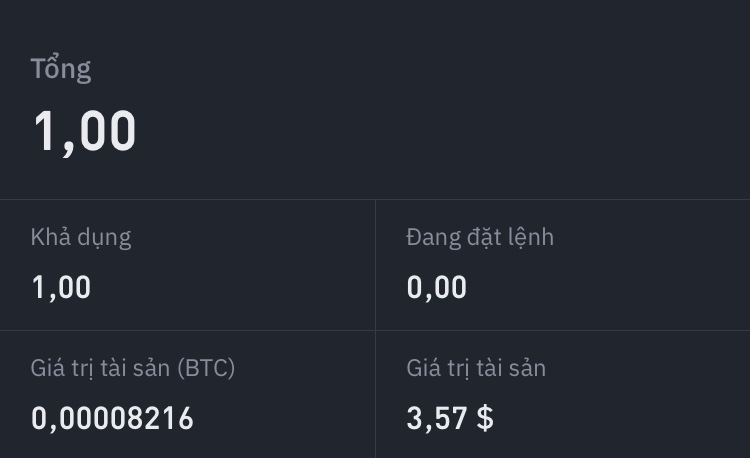Viewport: 750px width, 458px height.
Task: Click the word lệnh in Đang đặt lệnh
Action: (x=529, y=238)
